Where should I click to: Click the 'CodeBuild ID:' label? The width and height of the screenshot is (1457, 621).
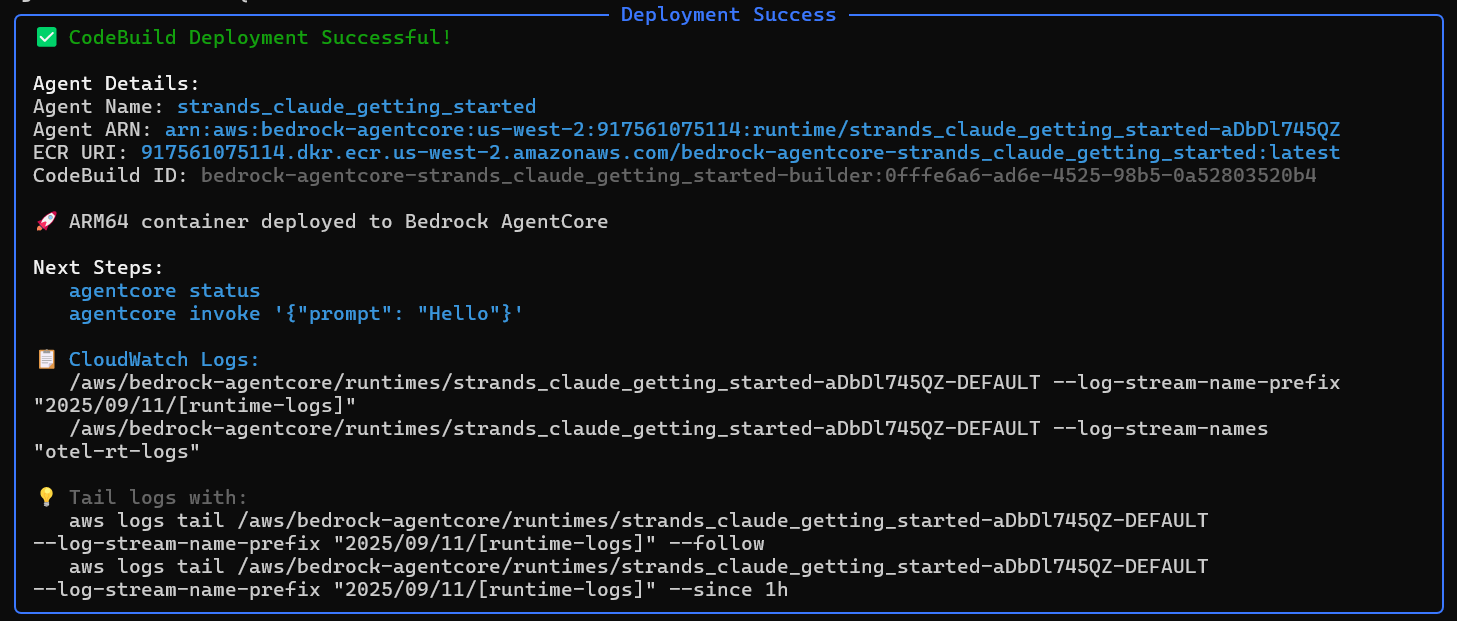[111, 175]
